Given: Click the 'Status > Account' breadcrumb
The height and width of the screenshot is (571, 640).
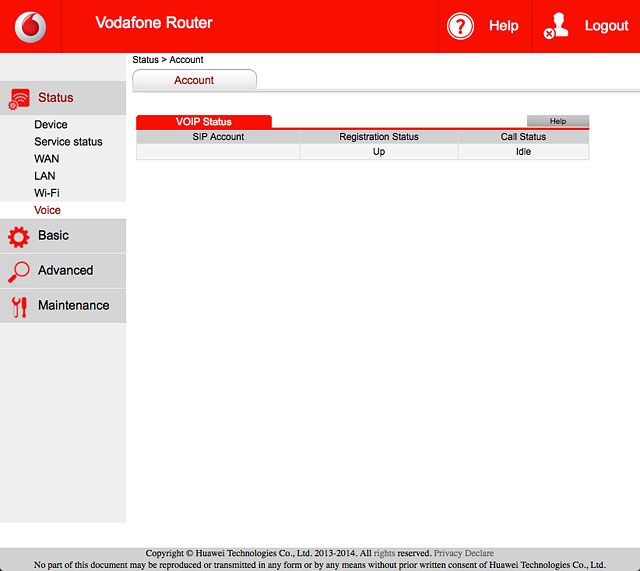Looking at the screenshot, I should click(x=168, y=60).
